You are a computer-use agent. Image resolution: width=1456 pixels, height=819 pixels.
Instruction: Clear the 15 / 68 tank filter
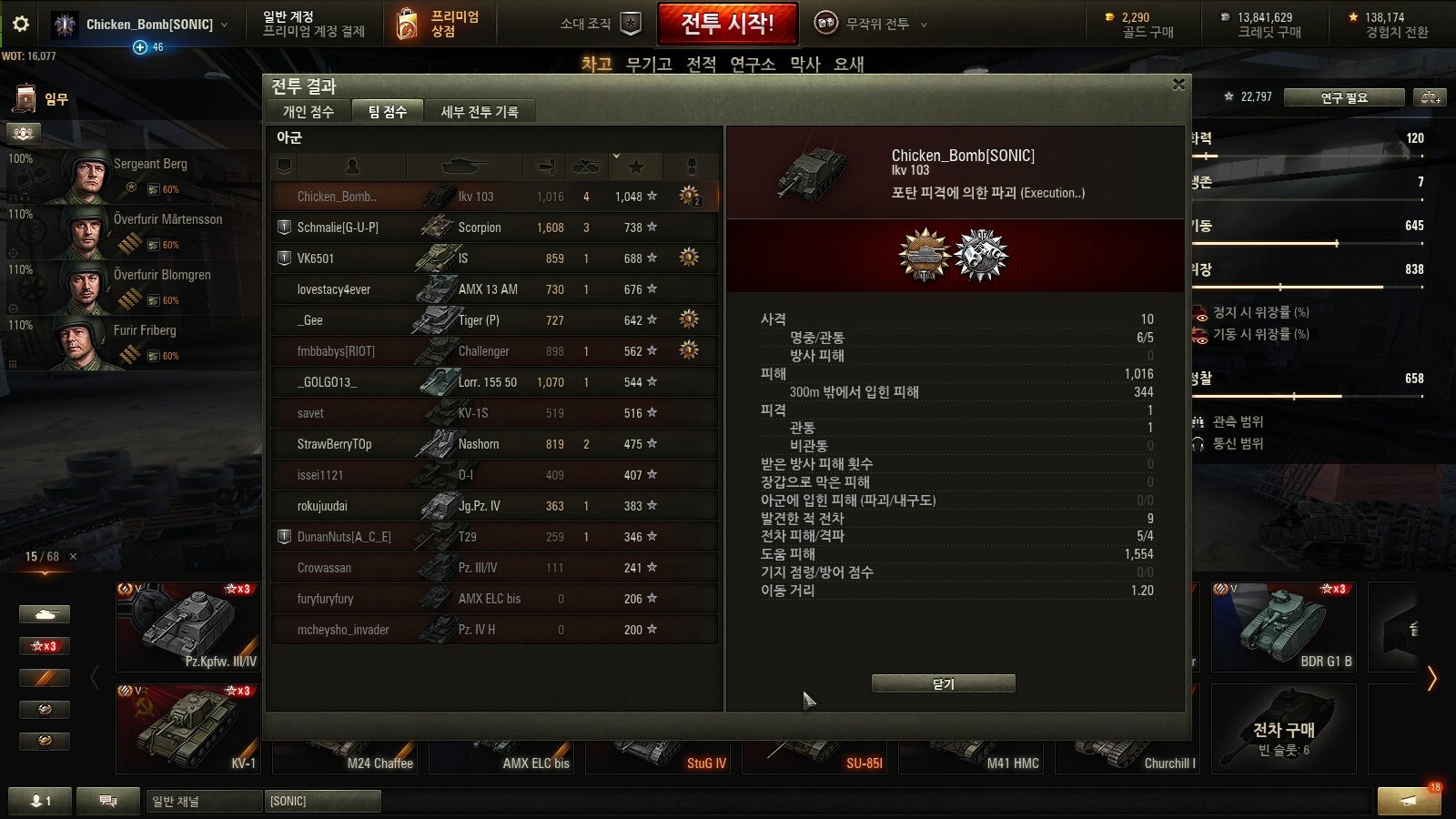pyautogui.click(x=74, y=556)
